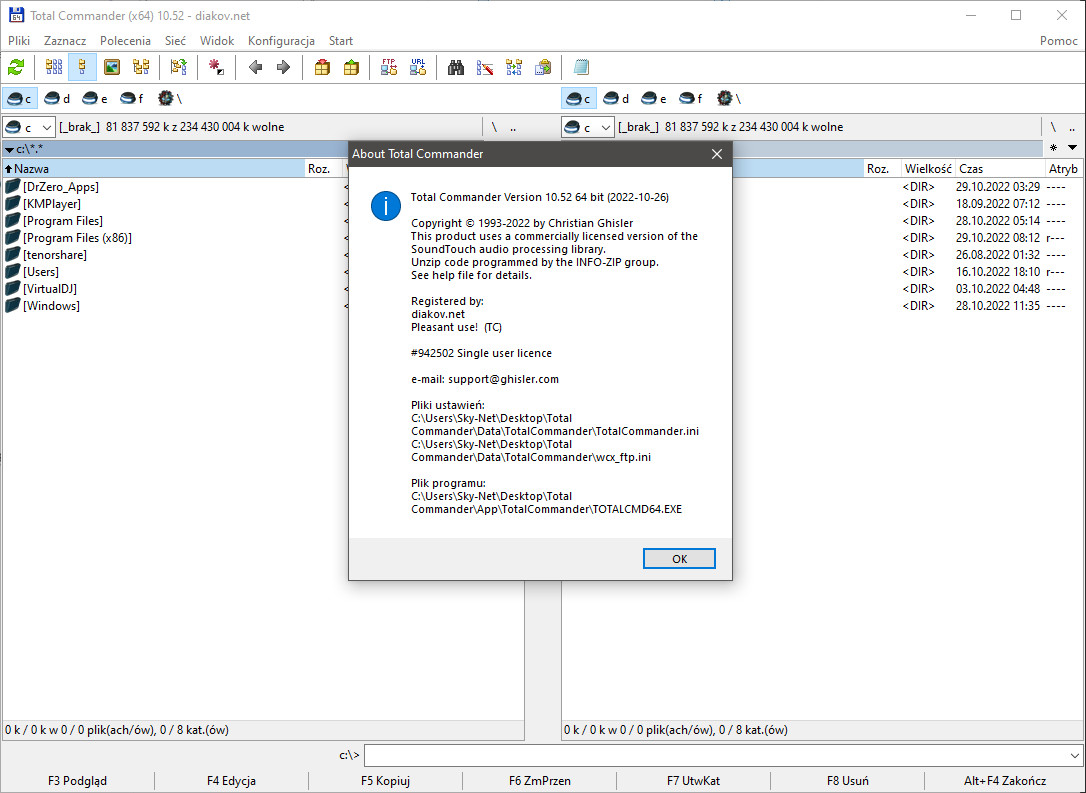Sort right panel by Wielkość column
The width and height of the screenshot is (1086, 793).
pos(927,168)
